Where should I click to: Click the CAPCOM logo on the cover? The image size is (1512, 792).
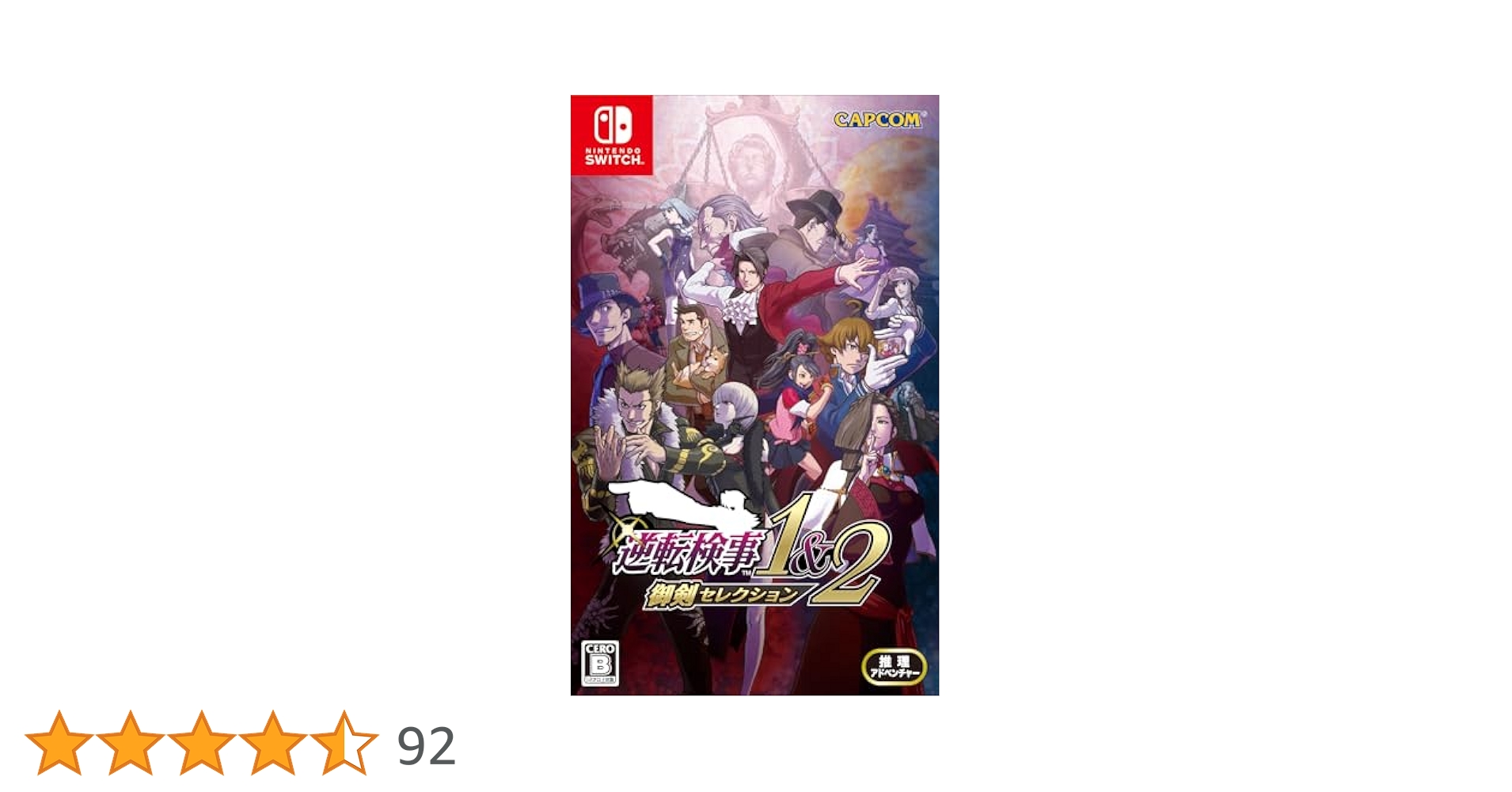tap(877, 120)
